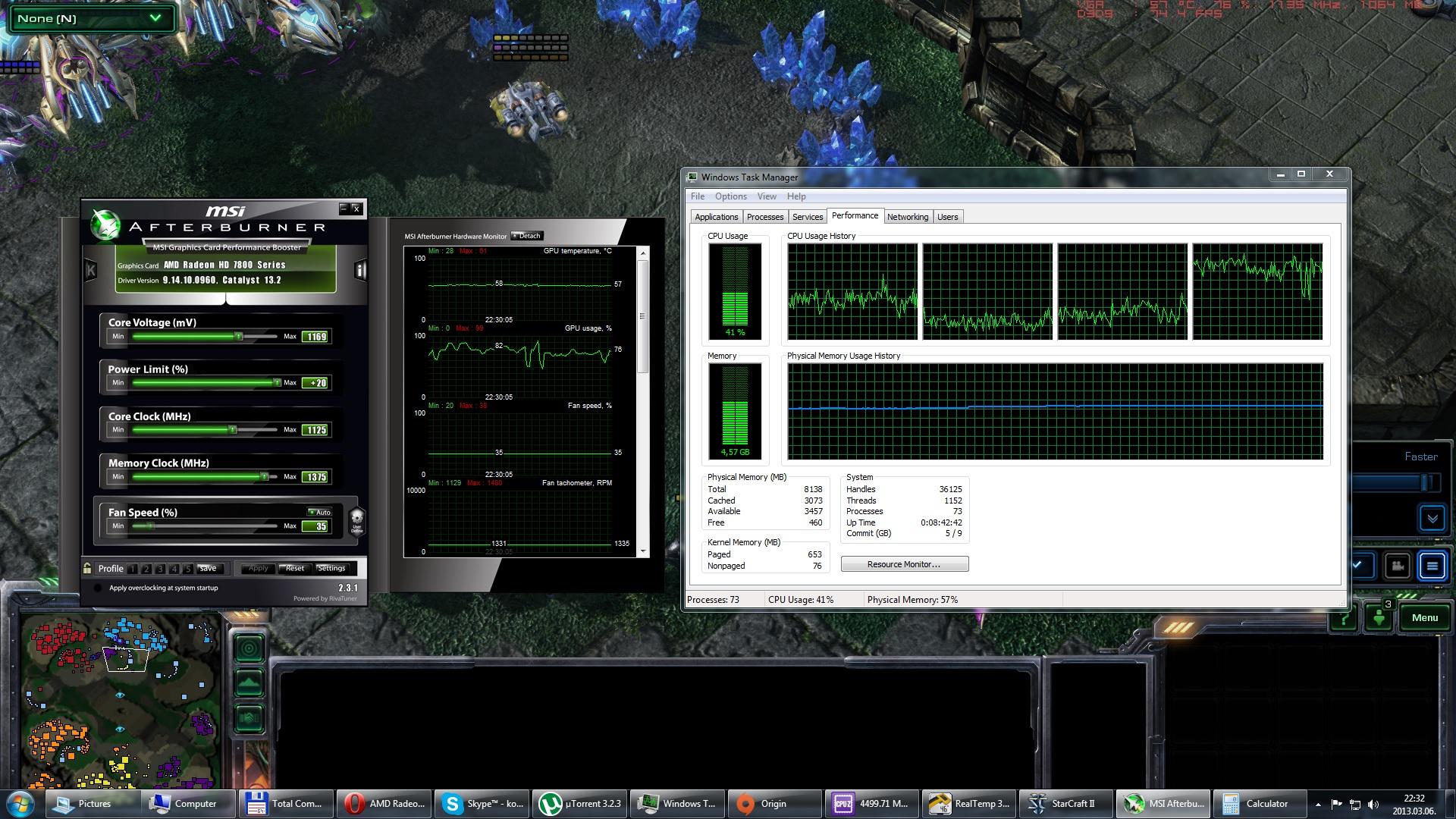This screenshot has height=819, width=1456.
Task: Click the minimap alliance colors handshake button
Action: pos(249,717)
